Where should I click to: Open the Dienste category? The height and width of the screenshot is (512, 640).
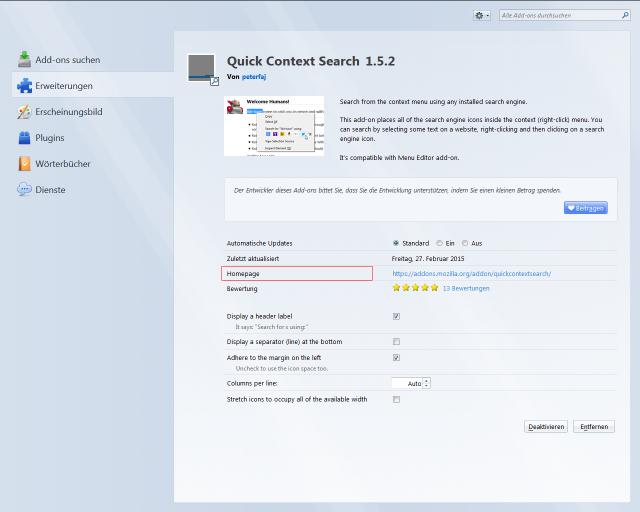(x=93, y=190)
